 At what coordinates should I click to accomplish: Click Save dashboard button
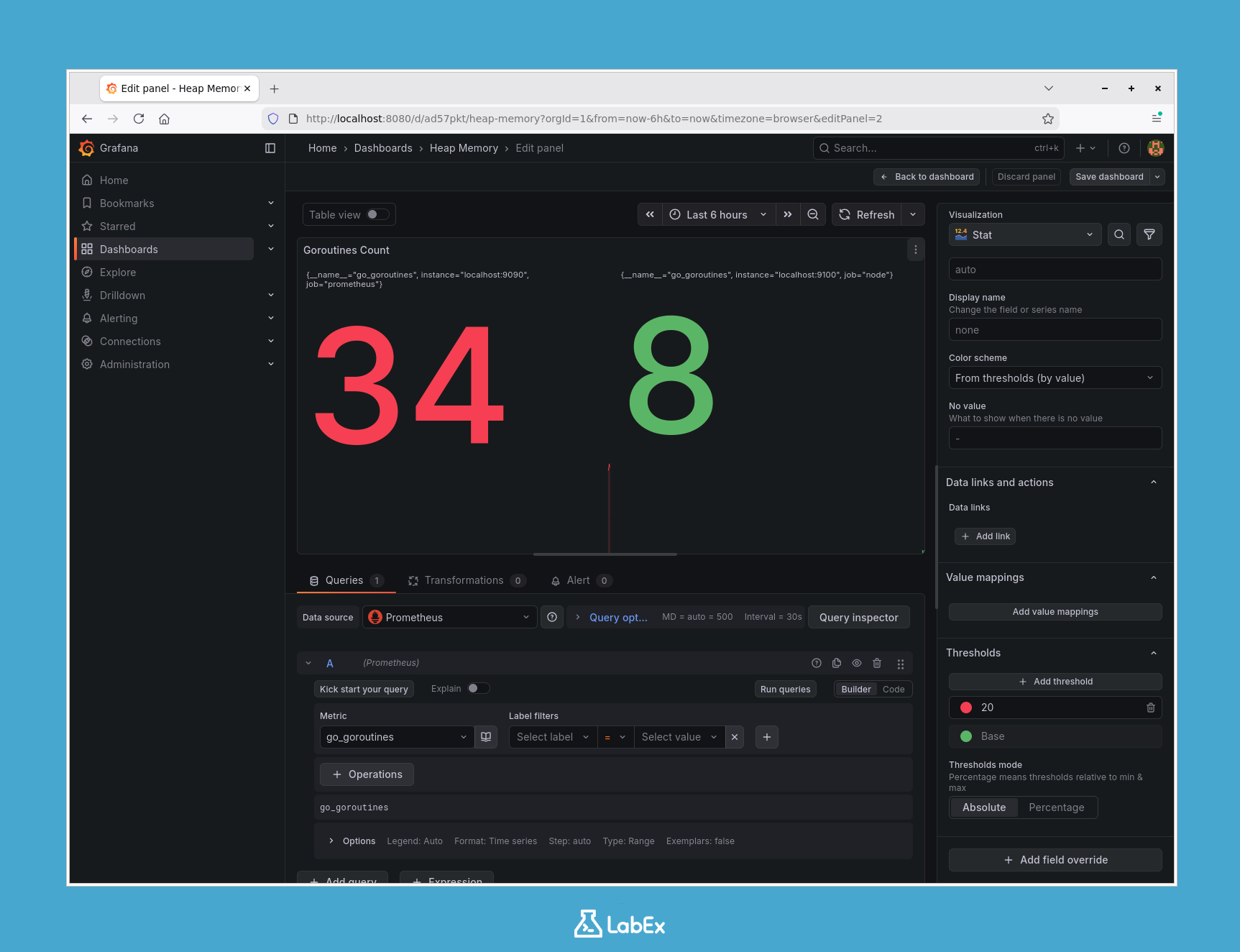[x=1109, y=177]
